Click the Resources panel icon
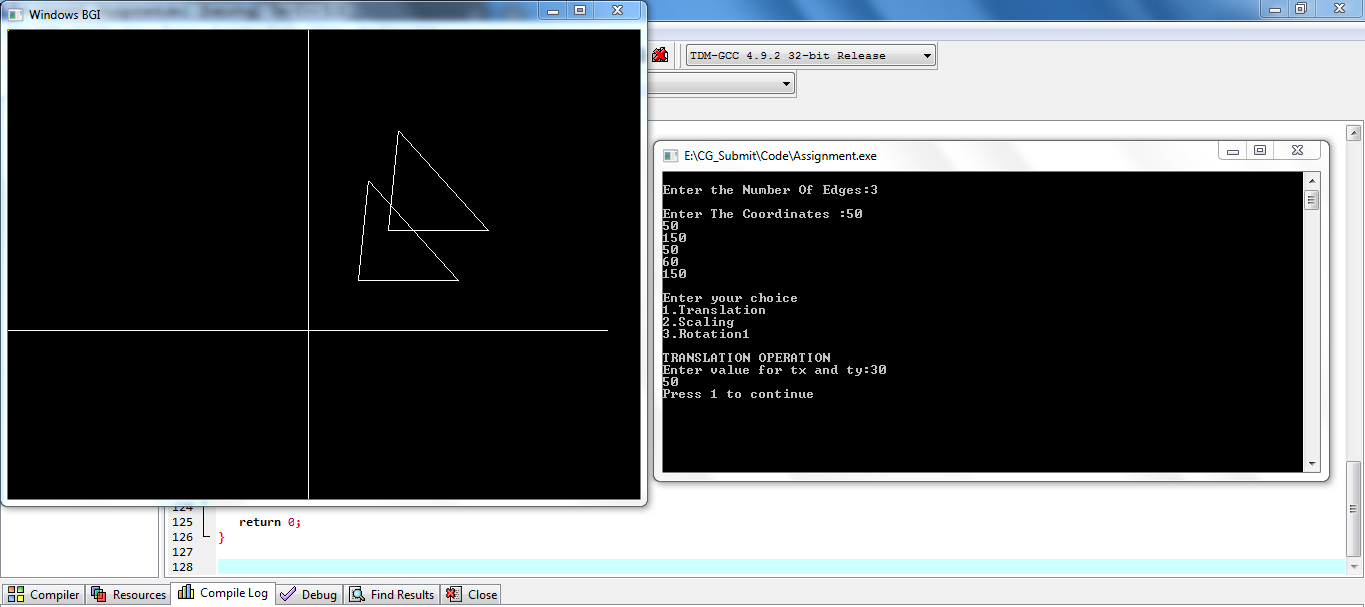This screenshot has height=607, width=1365. click(97, 593)
